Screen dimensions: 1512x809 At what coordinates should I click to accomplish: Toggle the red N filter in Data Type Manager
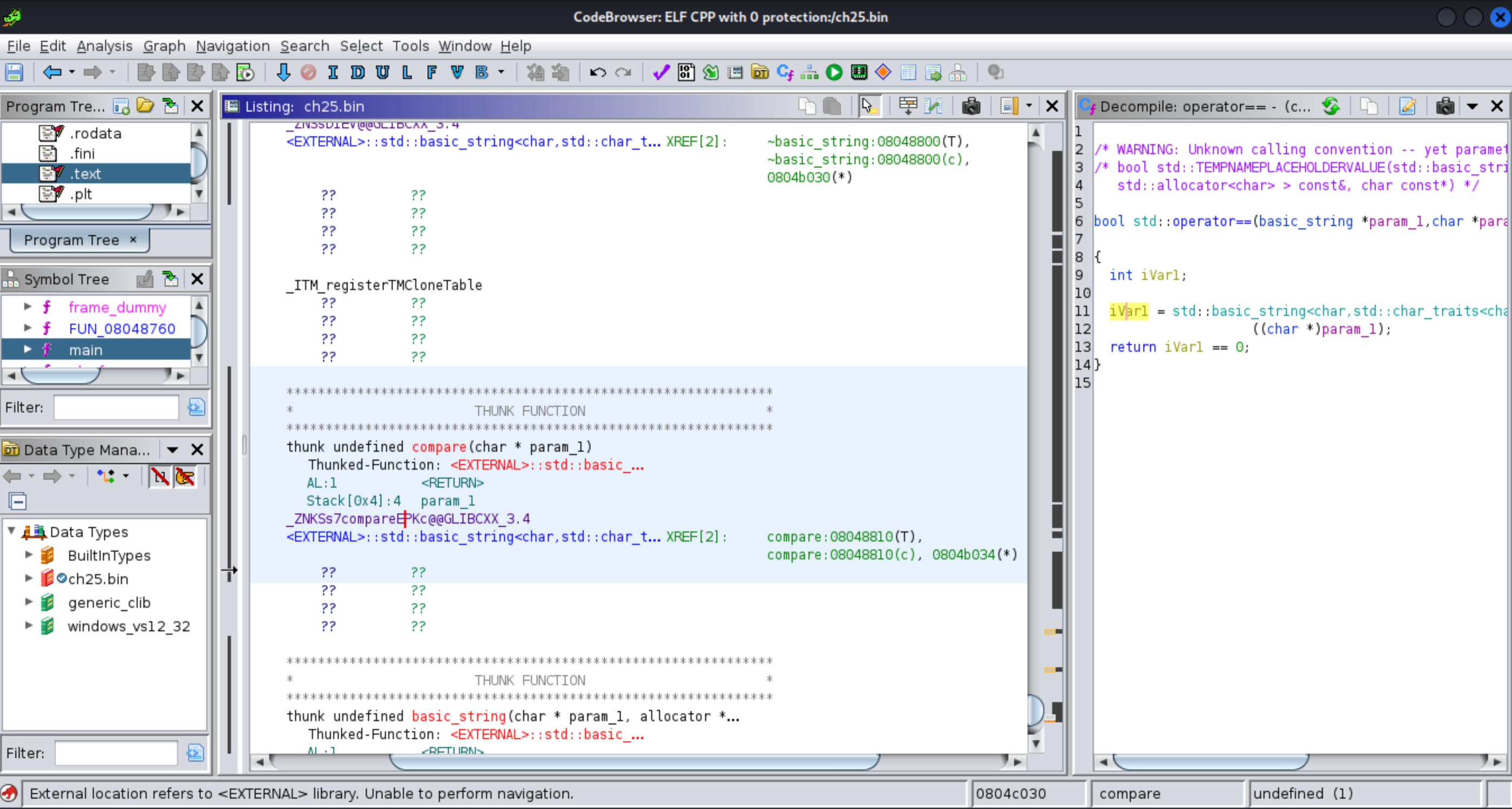coord(160,476)
